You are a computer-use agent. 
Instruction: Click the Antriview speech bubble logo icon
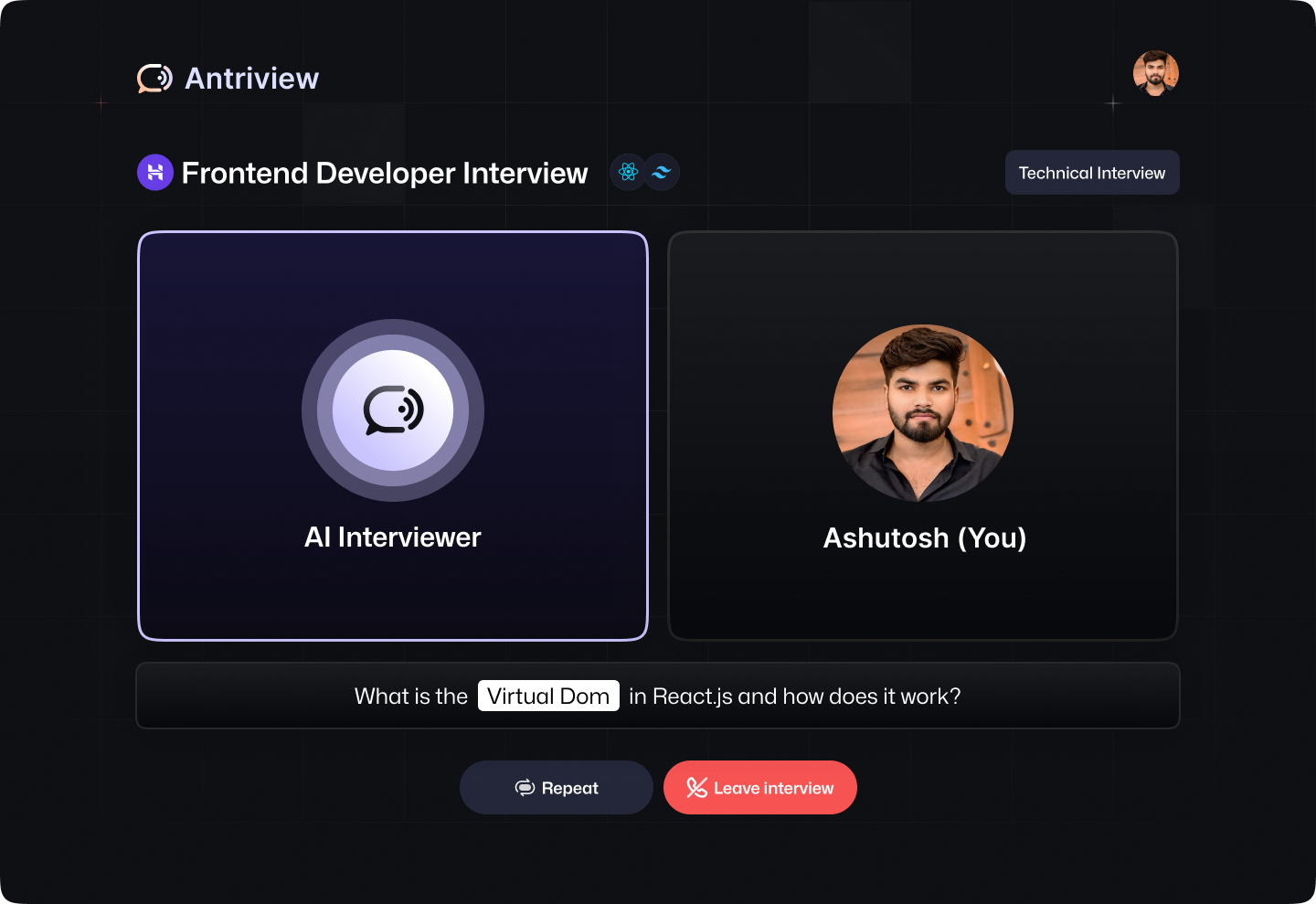(154, 79)
